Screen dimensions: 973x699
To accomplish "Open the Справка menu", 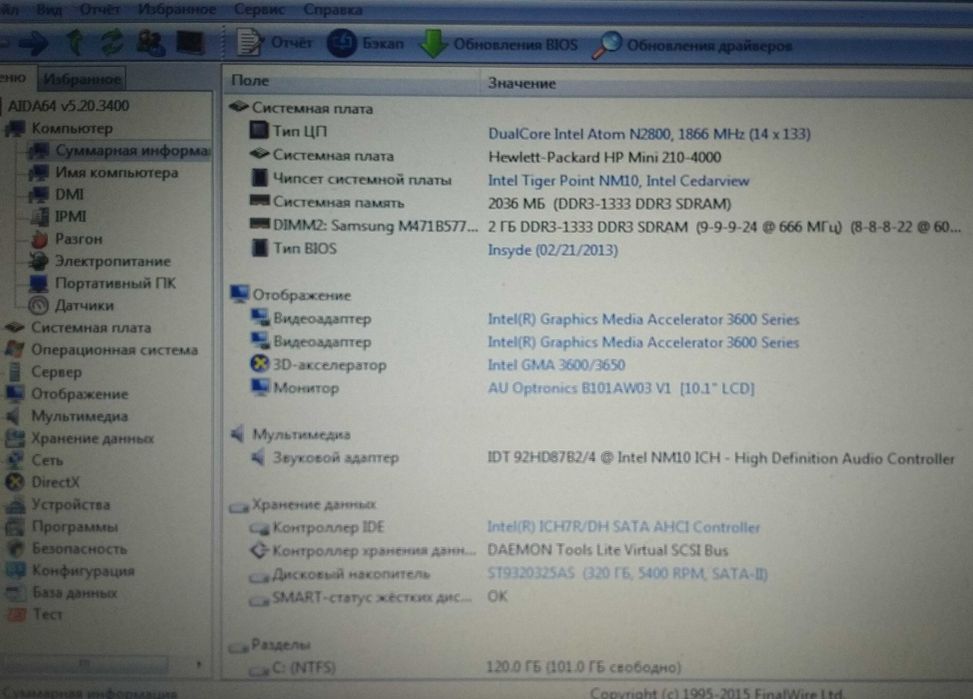I will pos(333,10).
